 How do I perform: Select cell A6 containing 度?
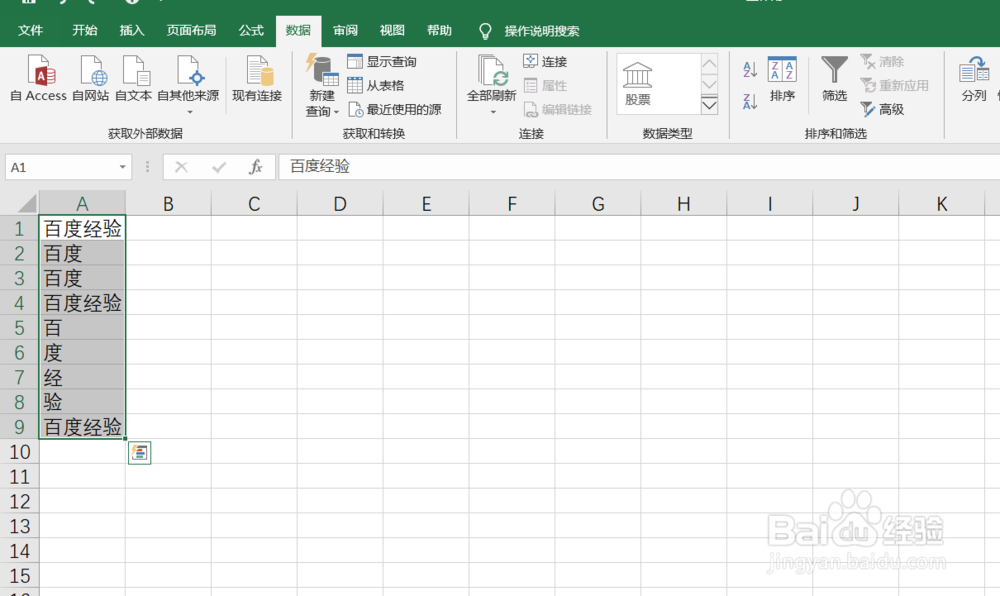pyautogui.click(x=82, y=353)
